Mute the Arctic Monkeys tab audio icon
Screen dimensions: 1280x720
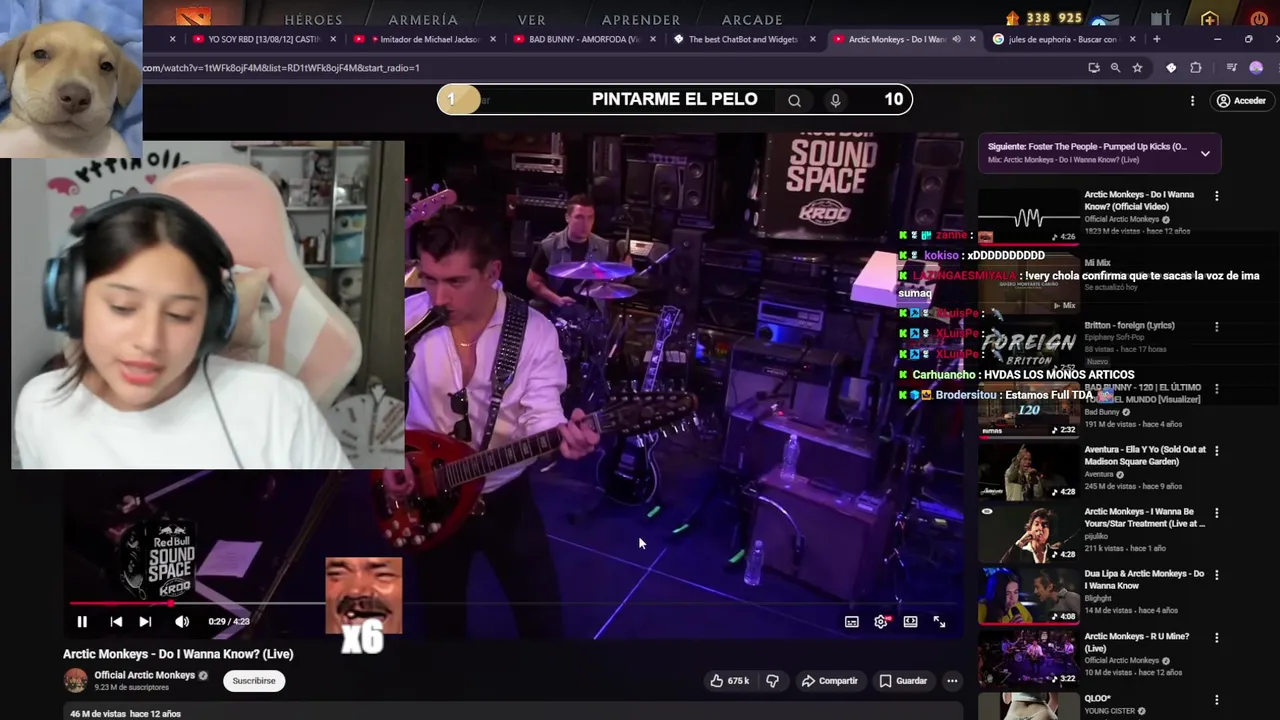click(x=956, y=40)
